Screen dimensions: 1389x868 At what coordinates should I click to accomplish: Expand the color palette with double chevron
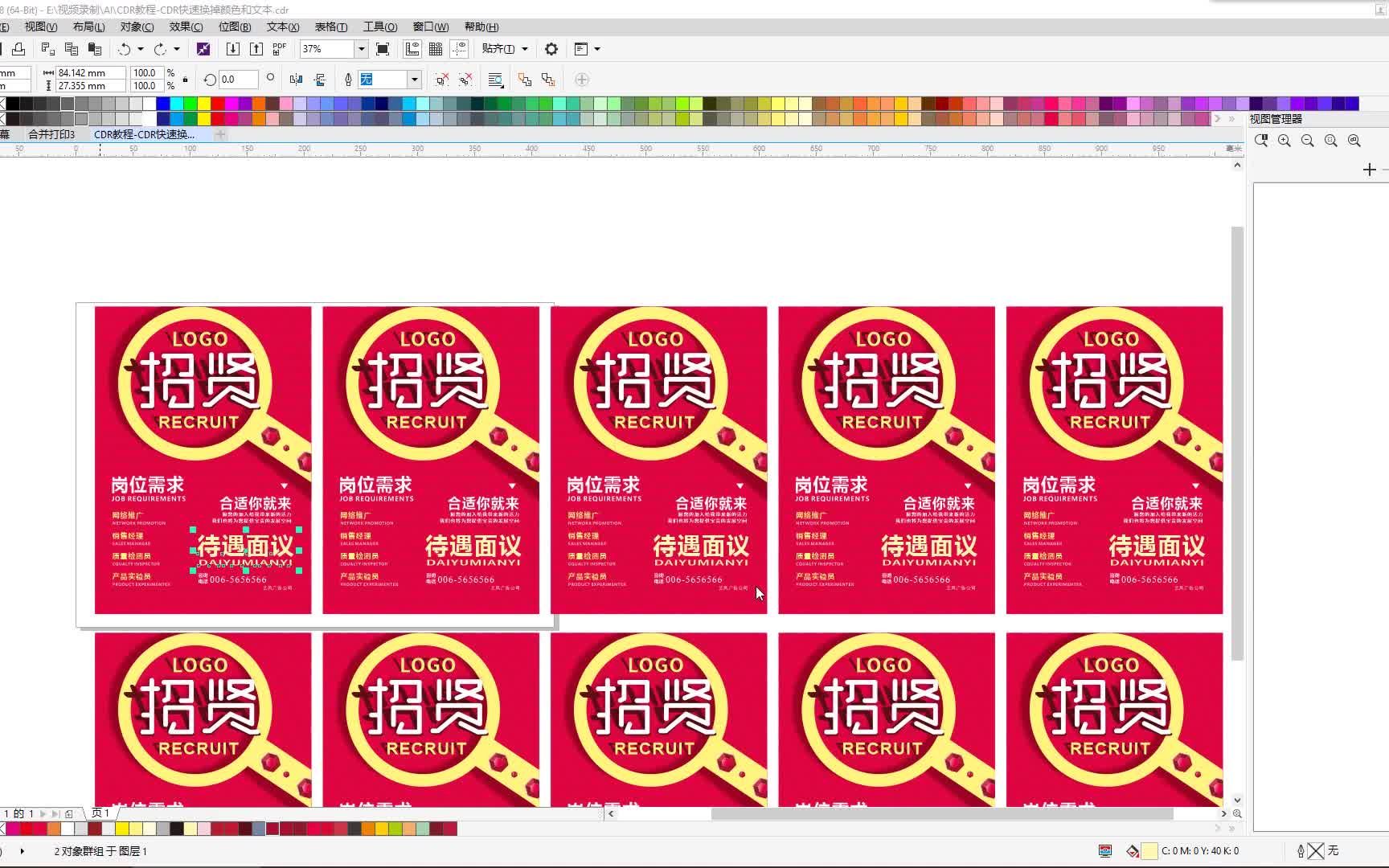[x=1231, y=119]
